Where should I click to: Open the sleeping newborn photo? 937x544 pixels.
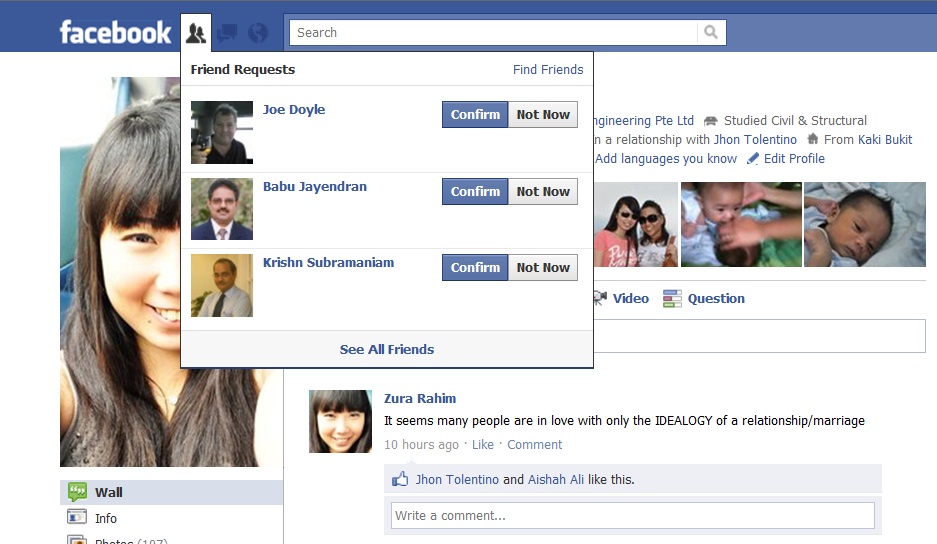pos(865,224)
